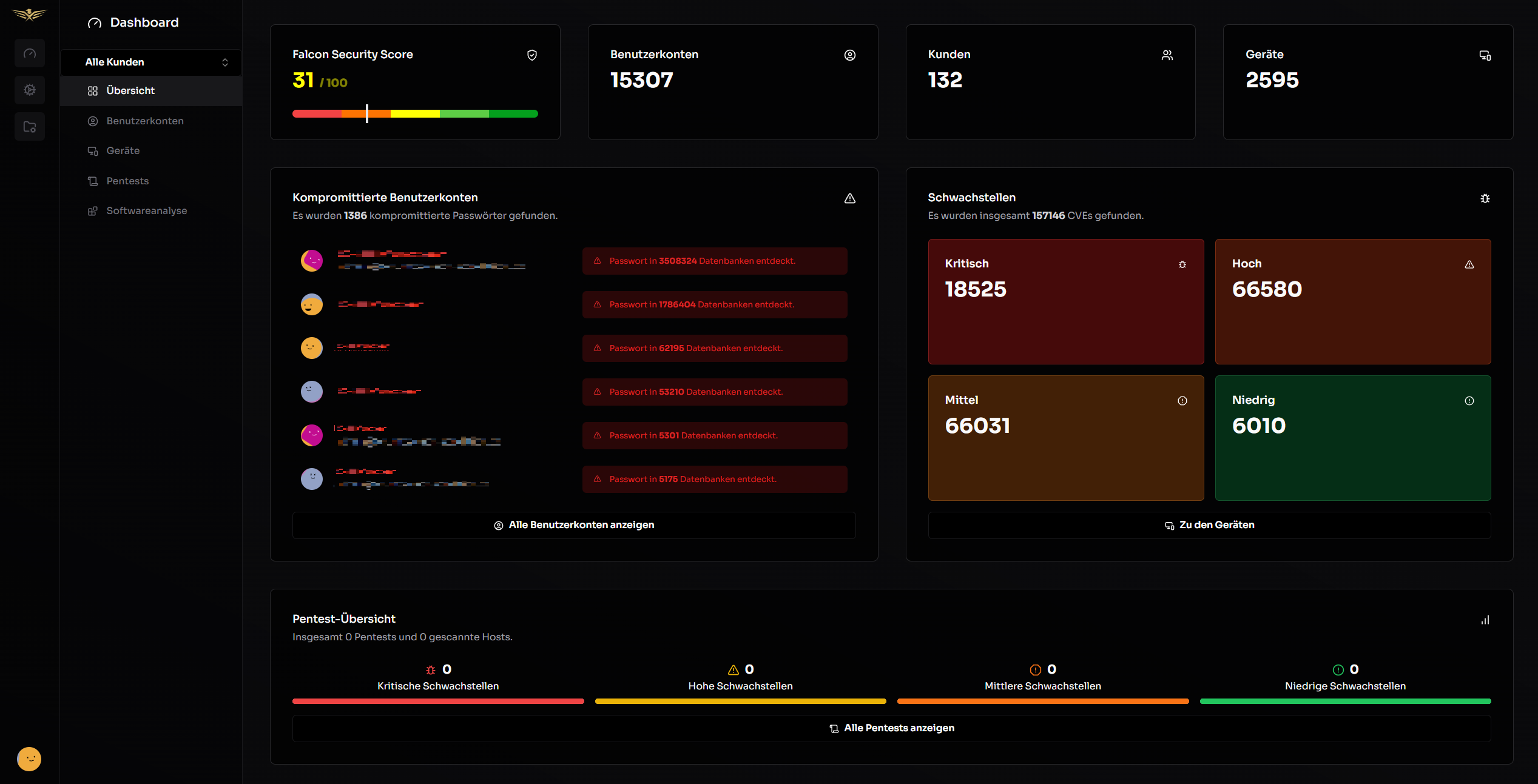Click the shield icon on the Falcon Security Score card
Image resolution: width=1538 pixels, height=784 pixels.
coord(532,55)
